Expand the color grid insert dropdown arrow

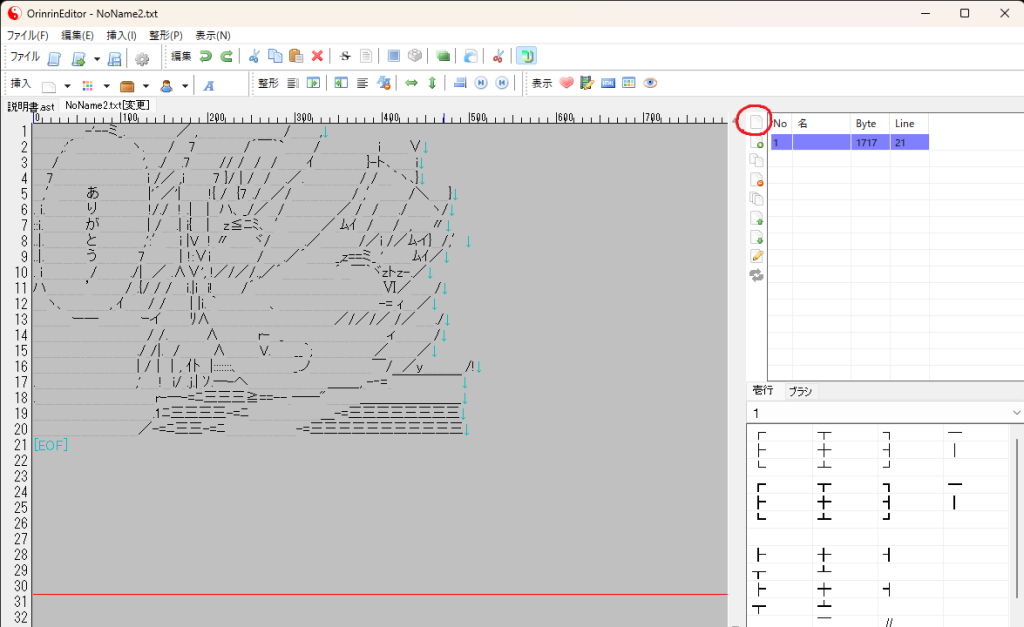(105, 85)
